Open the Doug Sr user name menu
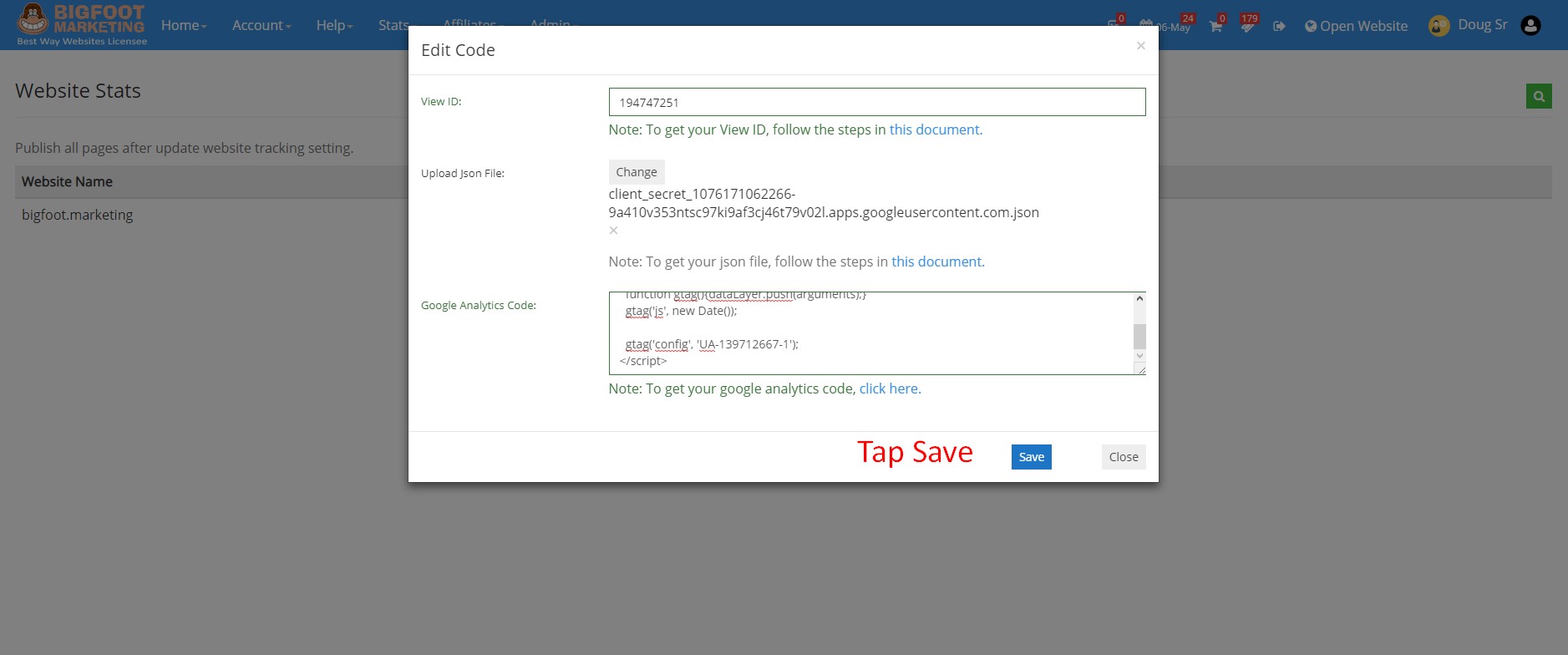The height and width of the screenshot is (655, 1568). pos(1482,25)
